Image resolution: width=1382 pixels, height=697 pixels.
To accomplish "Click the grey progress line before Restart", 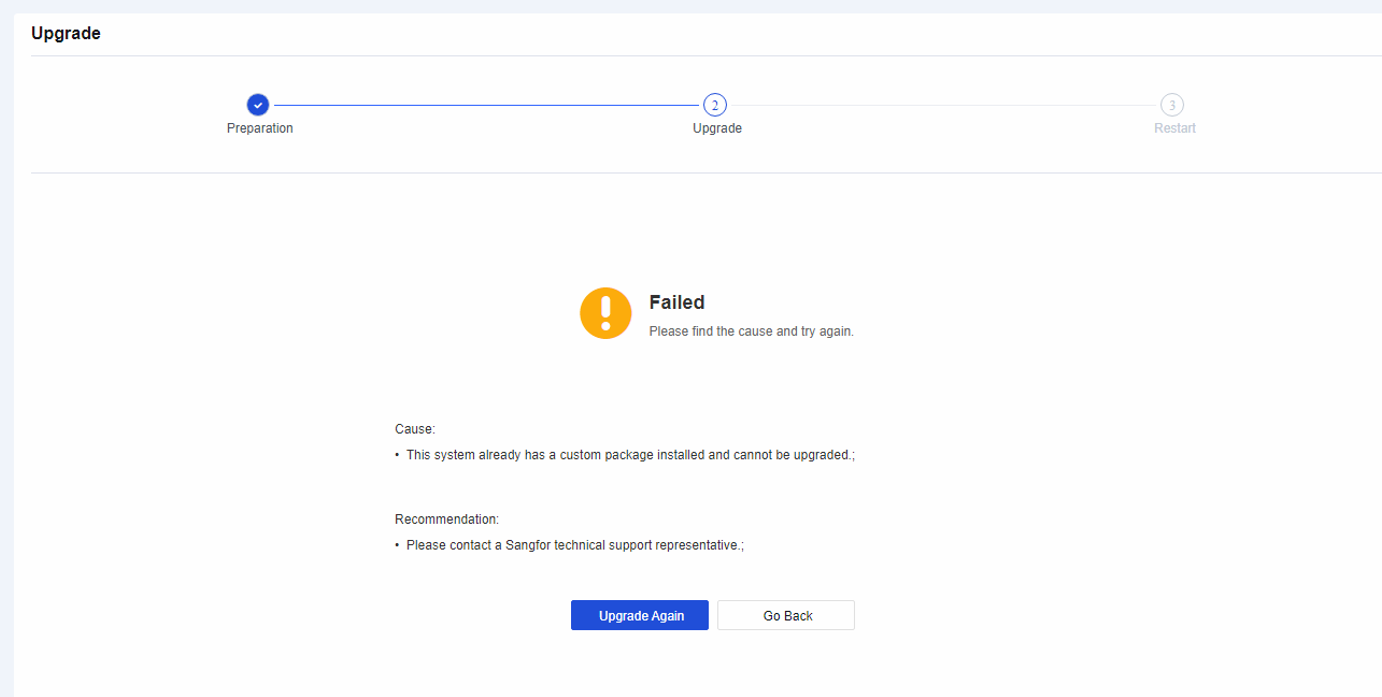I will (x=943, y=105).
